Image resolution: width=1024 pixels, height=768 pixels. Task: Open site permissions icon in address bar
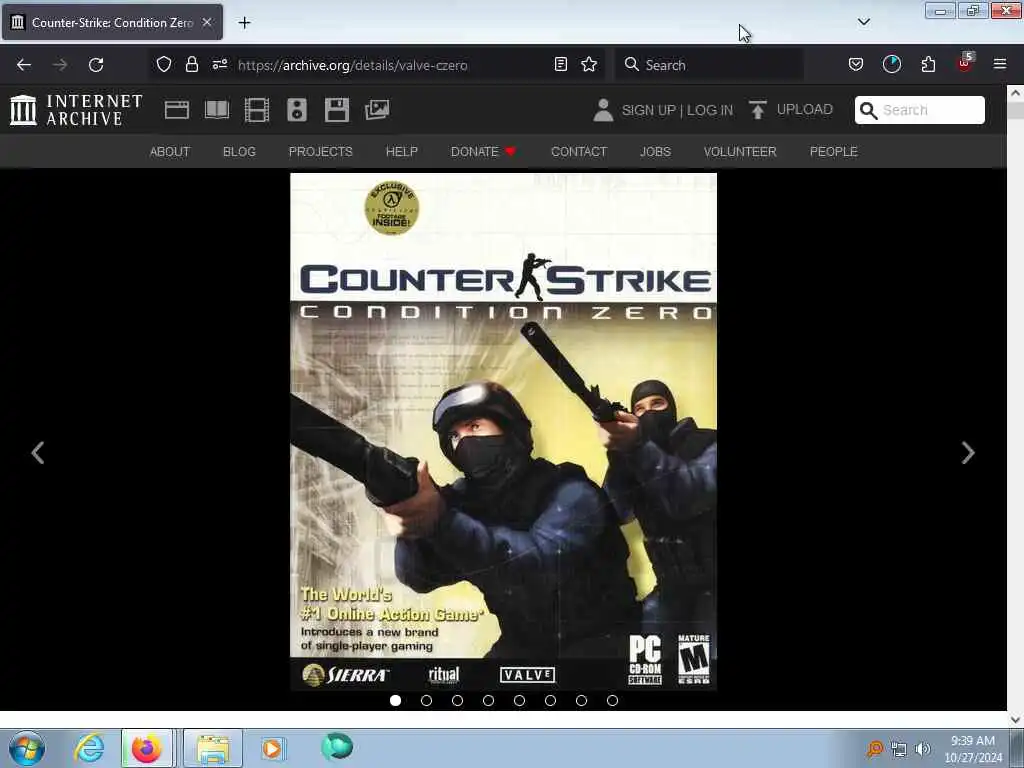(x=219, y=64)
